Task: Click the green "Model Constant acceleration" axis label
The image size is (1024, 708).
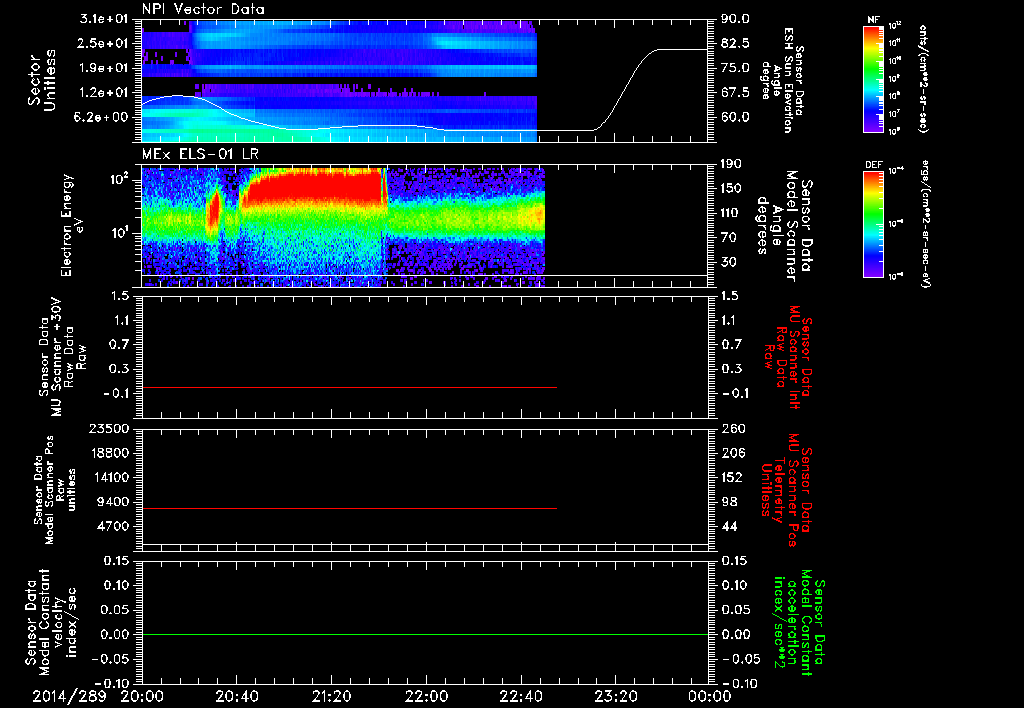Action: point(799,624)
